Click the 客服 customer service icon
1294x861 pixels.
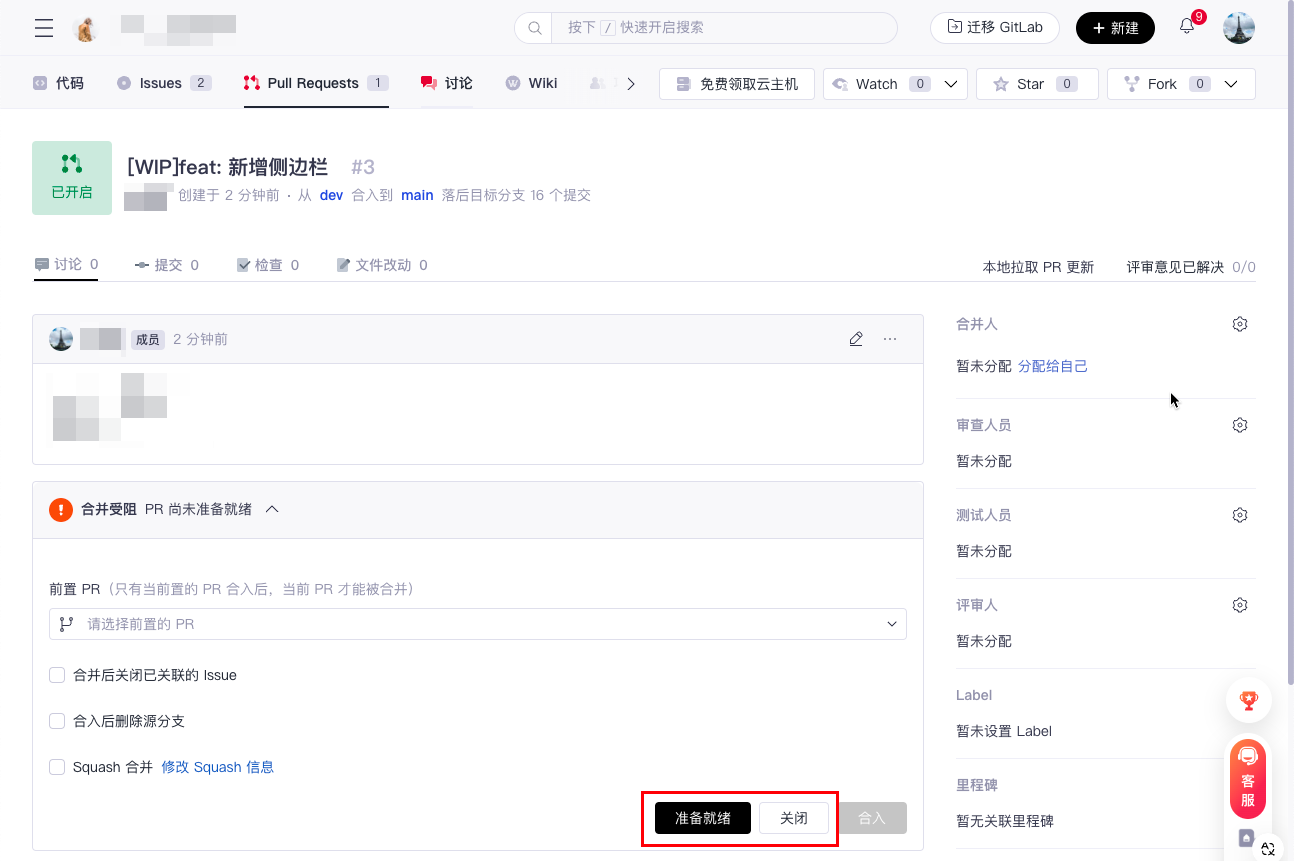coord(1248,779)
